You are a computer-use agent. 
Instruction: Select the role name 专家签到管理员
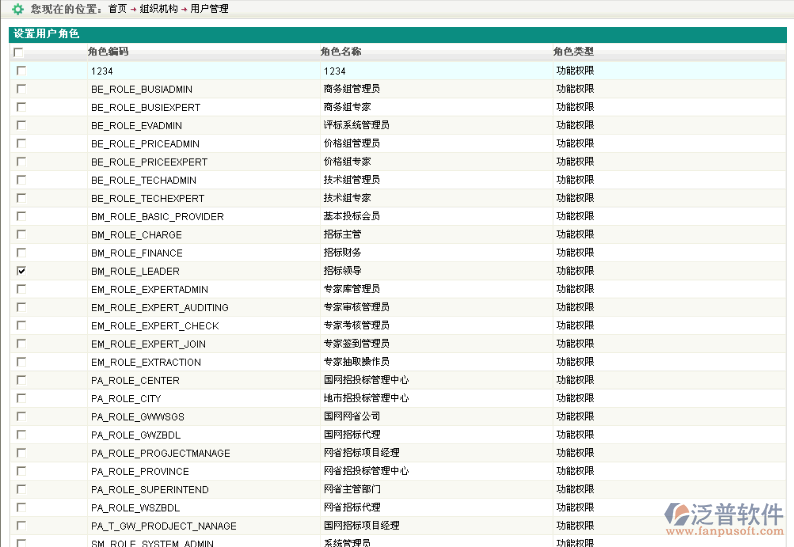(356, 344)
